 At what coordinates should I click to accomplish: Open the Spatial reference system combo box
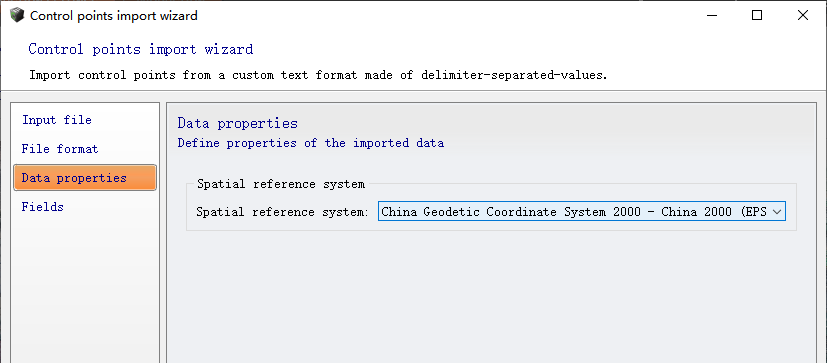(x=582, y=212)
